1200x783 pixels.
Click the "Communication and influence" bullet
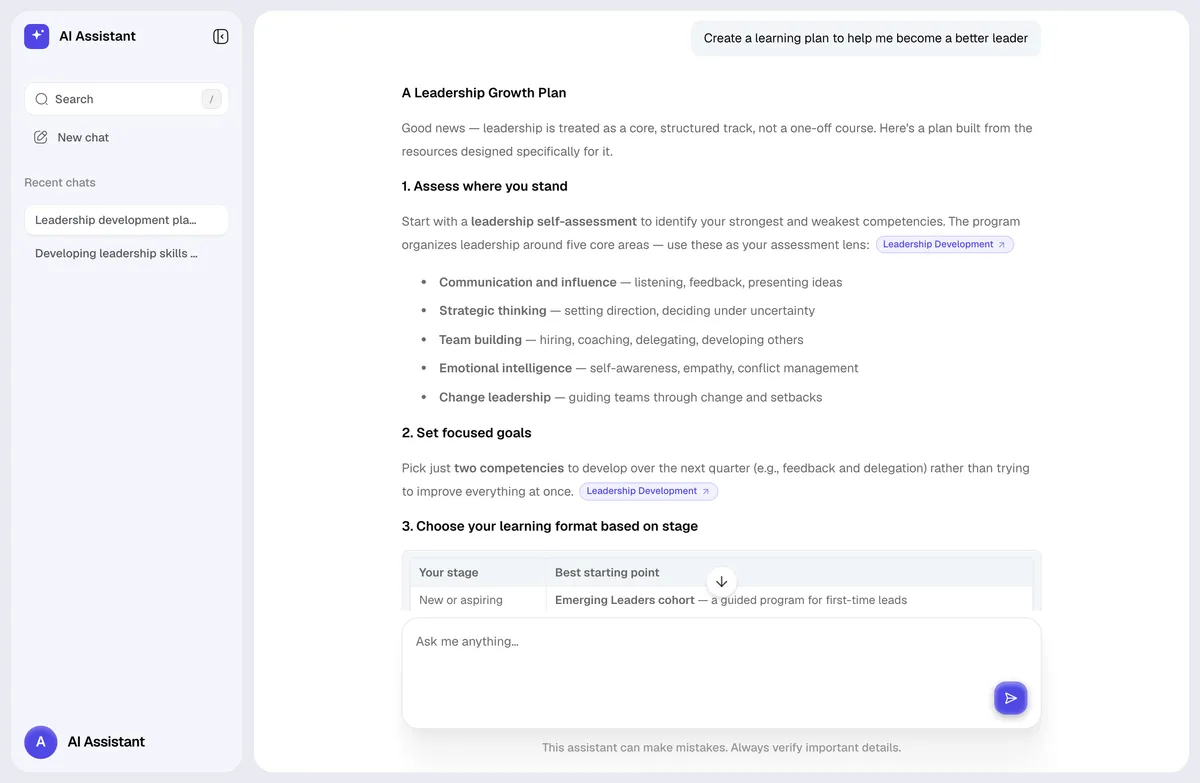pos(640,282)
